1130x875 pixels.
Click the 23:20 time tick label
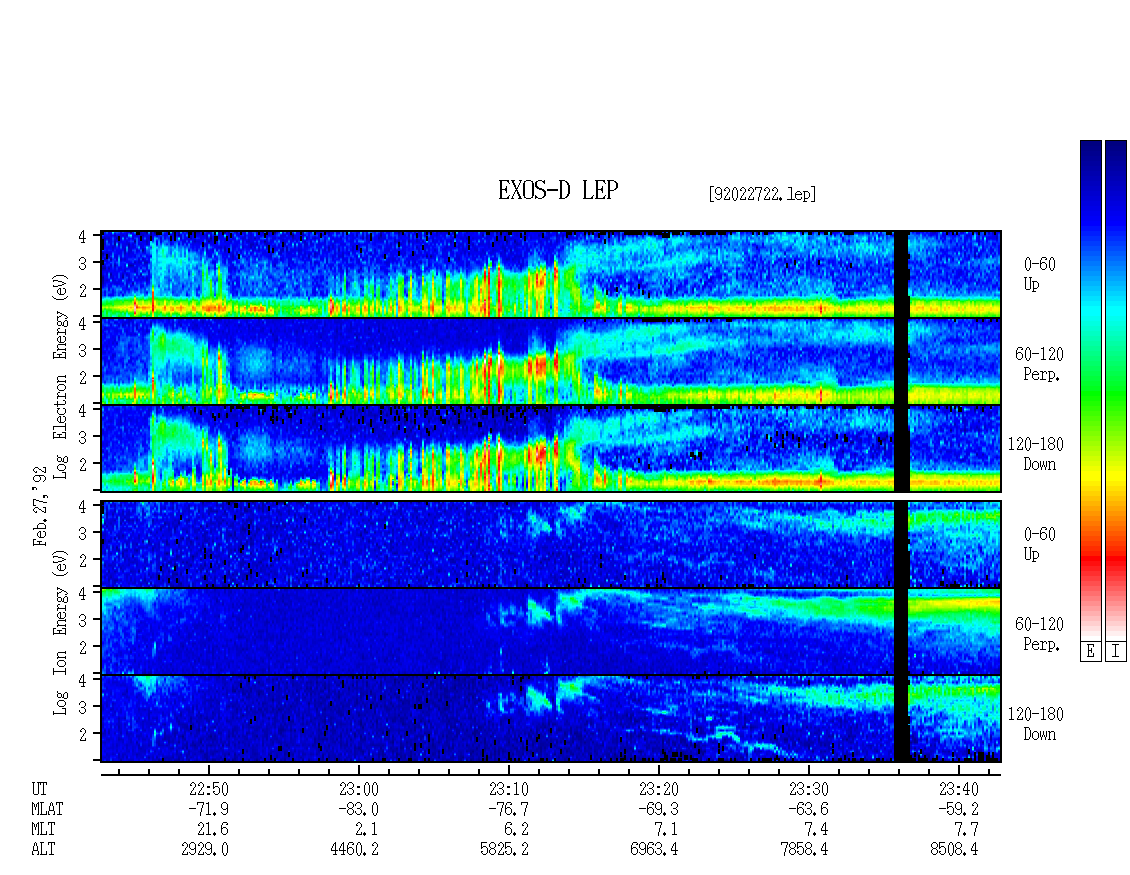pyautogui.click(x=658, y=789)
